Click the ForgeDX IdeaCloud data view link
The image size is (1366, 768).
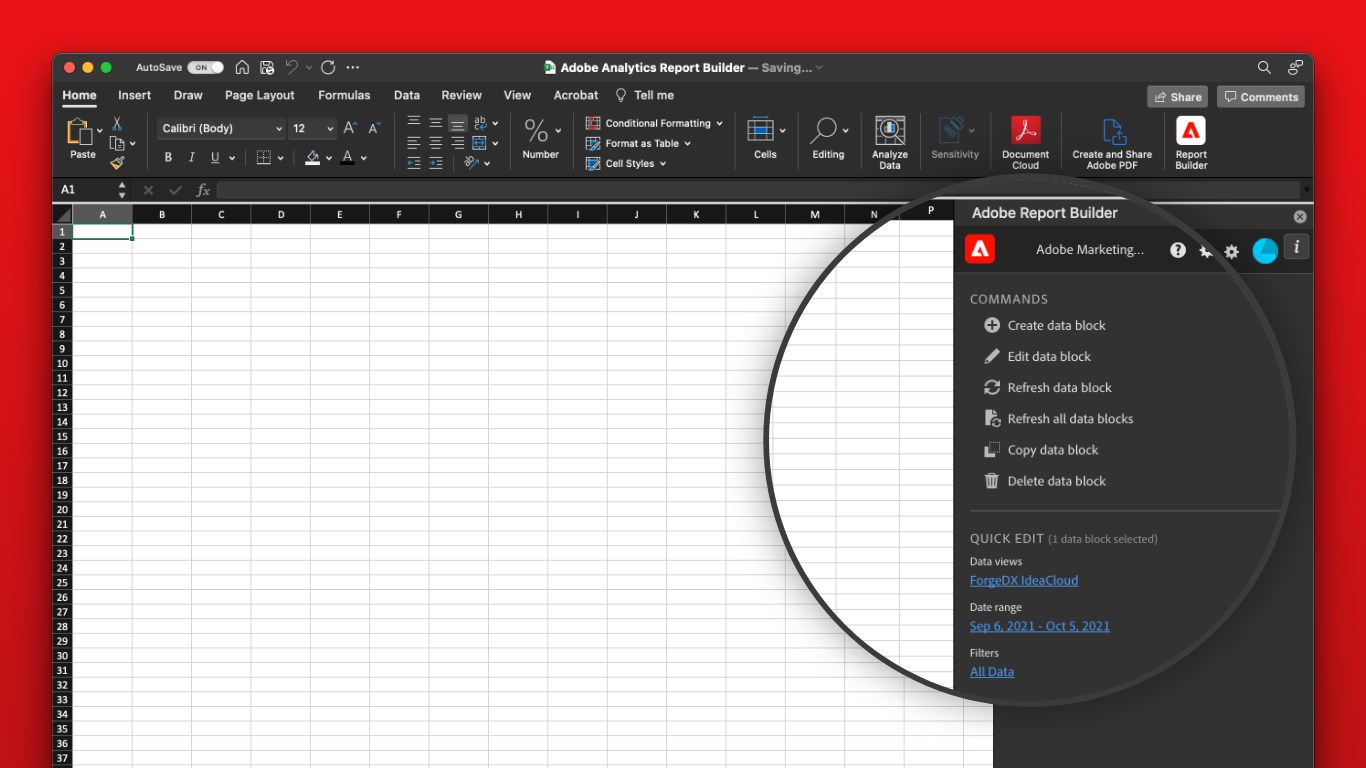point(1023,580)
